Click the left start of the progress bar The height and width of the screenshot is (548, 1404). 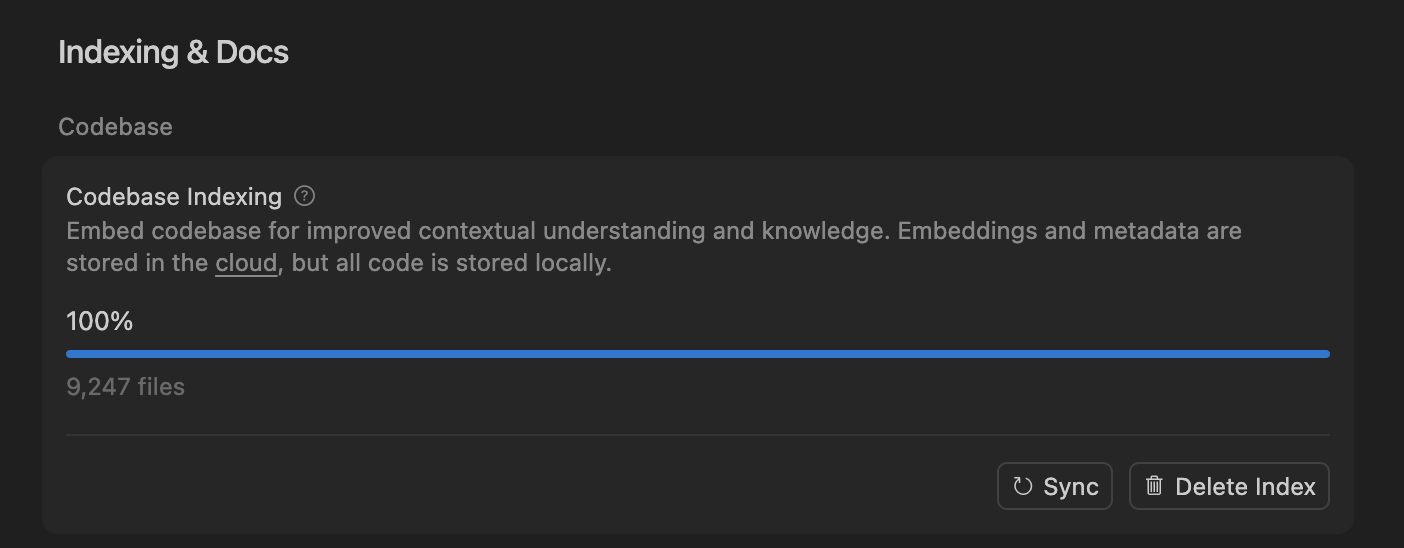70,354
